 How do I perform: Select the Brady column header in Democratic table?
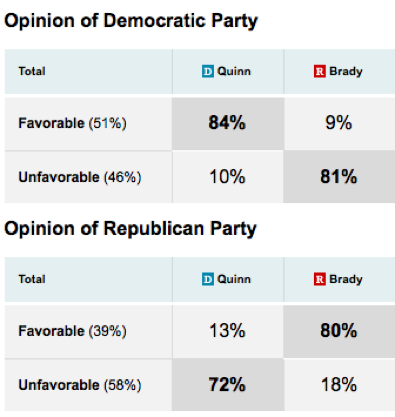click(x=339, y=71)
